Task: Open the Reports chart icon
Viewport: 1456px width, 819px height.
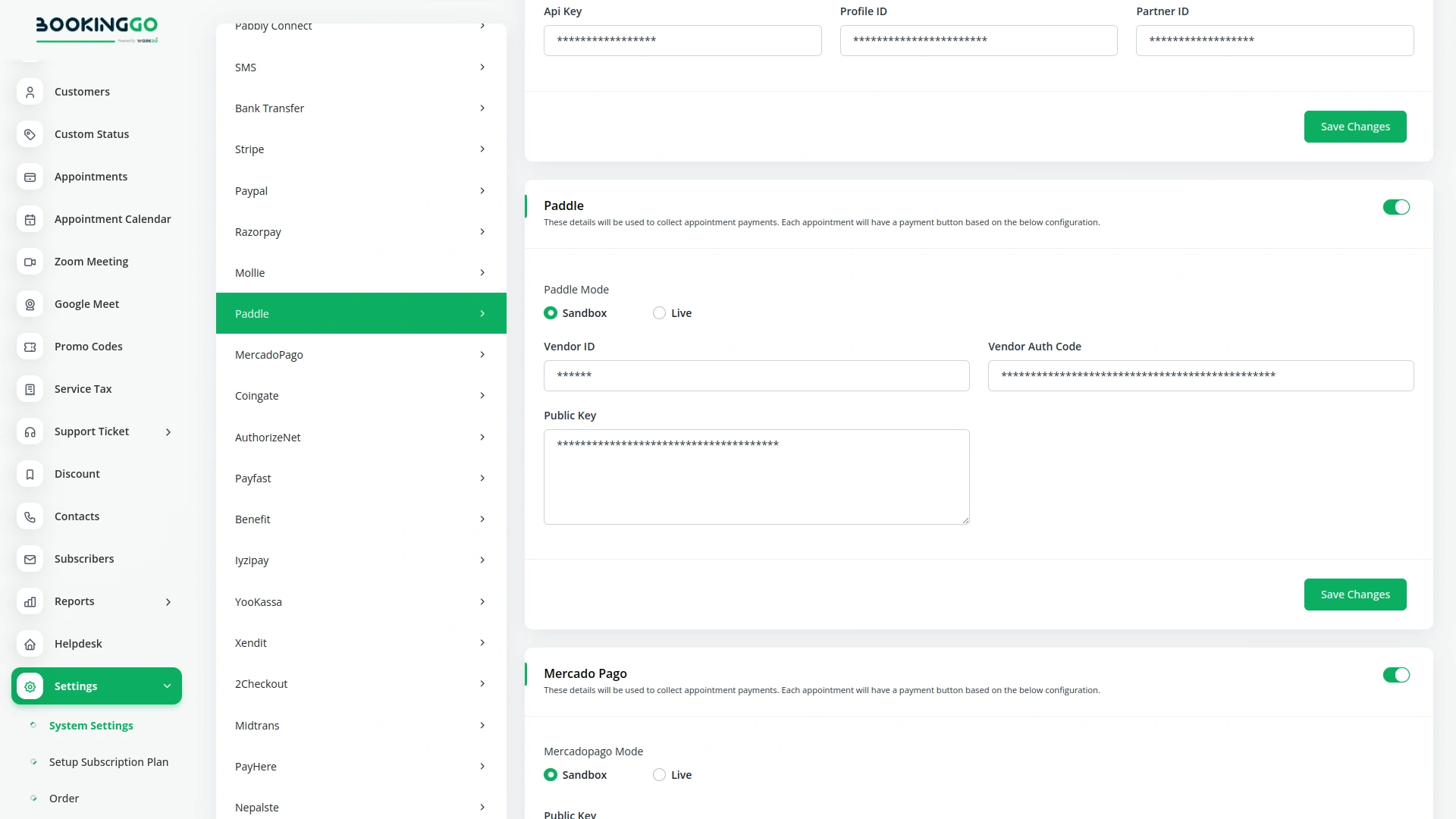Action: [30, 601]
